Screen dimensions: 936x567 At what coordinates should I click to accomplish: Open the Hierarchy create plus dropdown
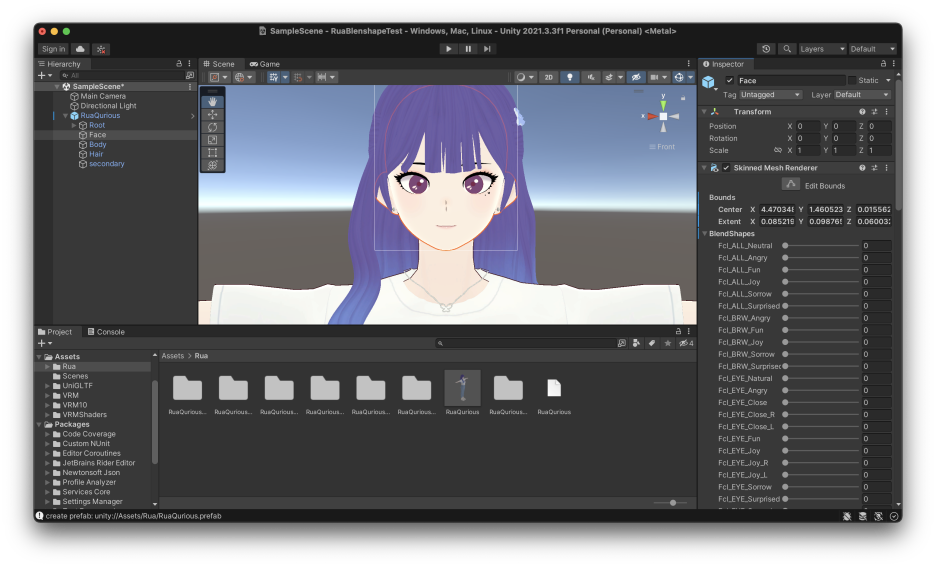coord(45,75)
